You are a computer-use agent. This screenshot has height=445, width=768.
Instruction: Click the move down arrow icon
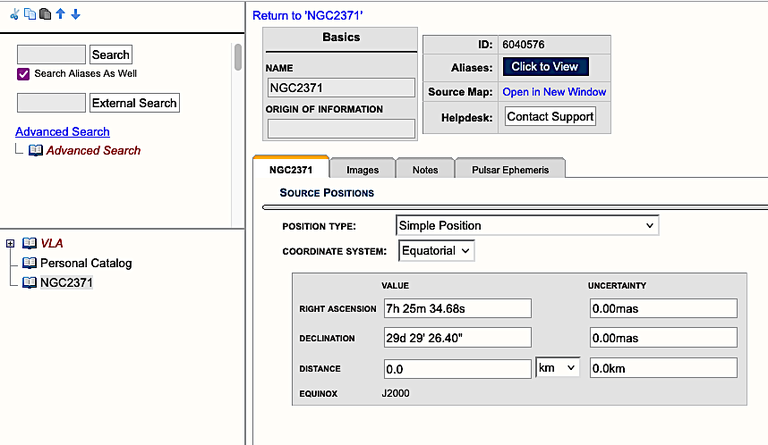click(x=76, y=15)
